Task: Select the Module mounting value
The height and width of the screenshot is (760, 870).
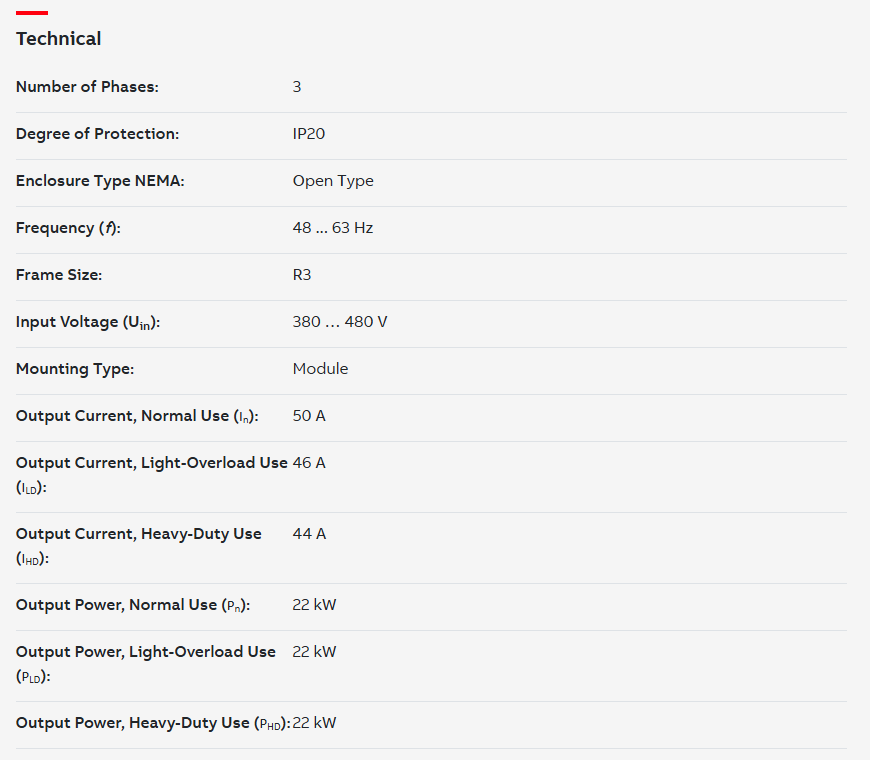Action: tap(320, 369)
